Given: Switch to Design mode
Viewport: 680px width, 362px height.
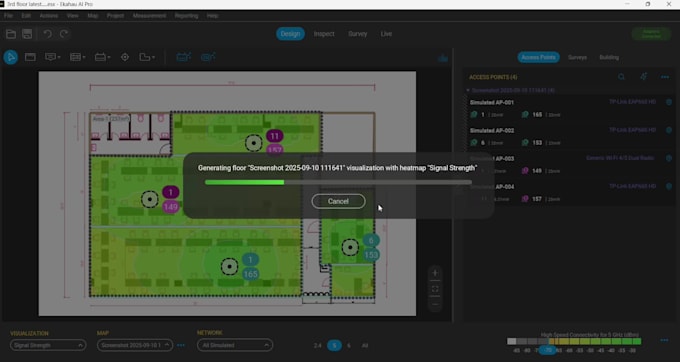Looking at the screenshot, I should coord(291,34).
